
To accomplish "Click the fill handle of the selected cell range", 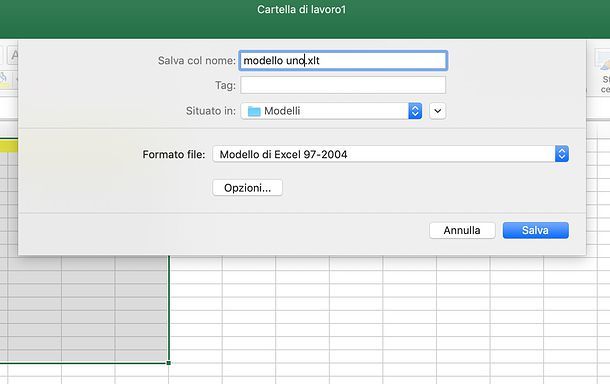I will click(168, 363).
